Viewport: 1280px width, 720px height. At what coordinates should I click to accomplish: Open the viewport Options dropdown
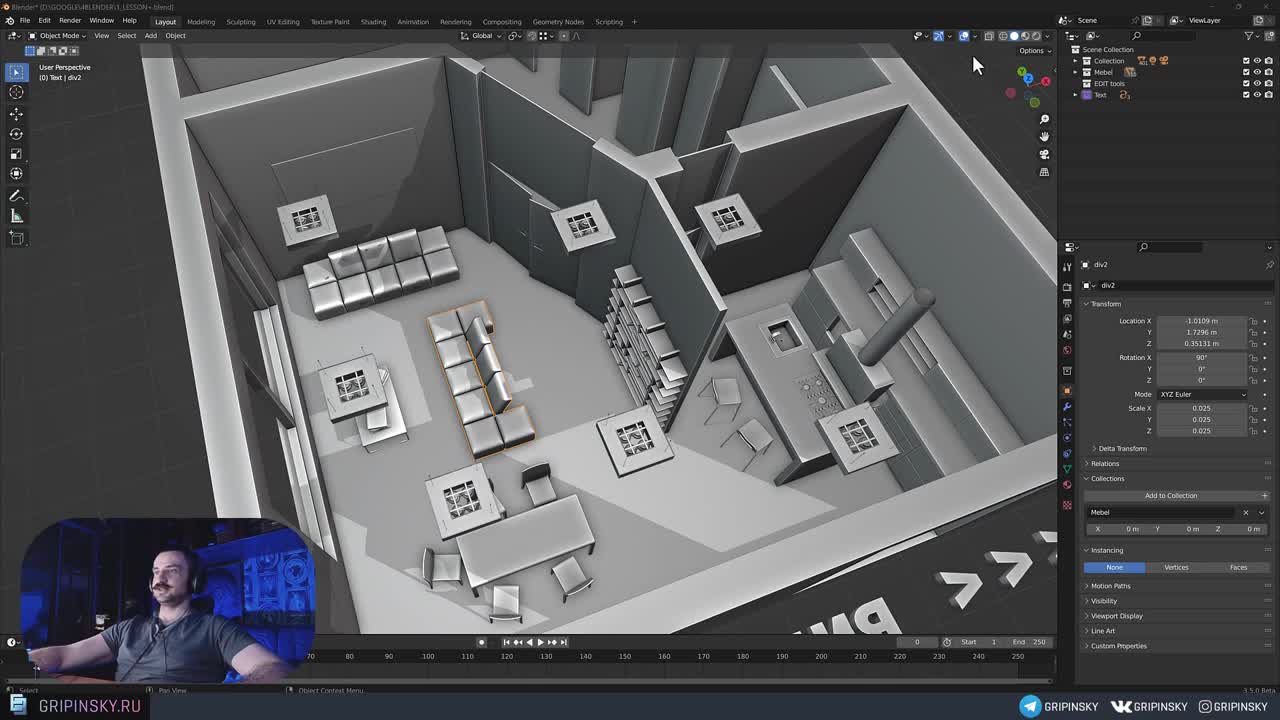1034,50
